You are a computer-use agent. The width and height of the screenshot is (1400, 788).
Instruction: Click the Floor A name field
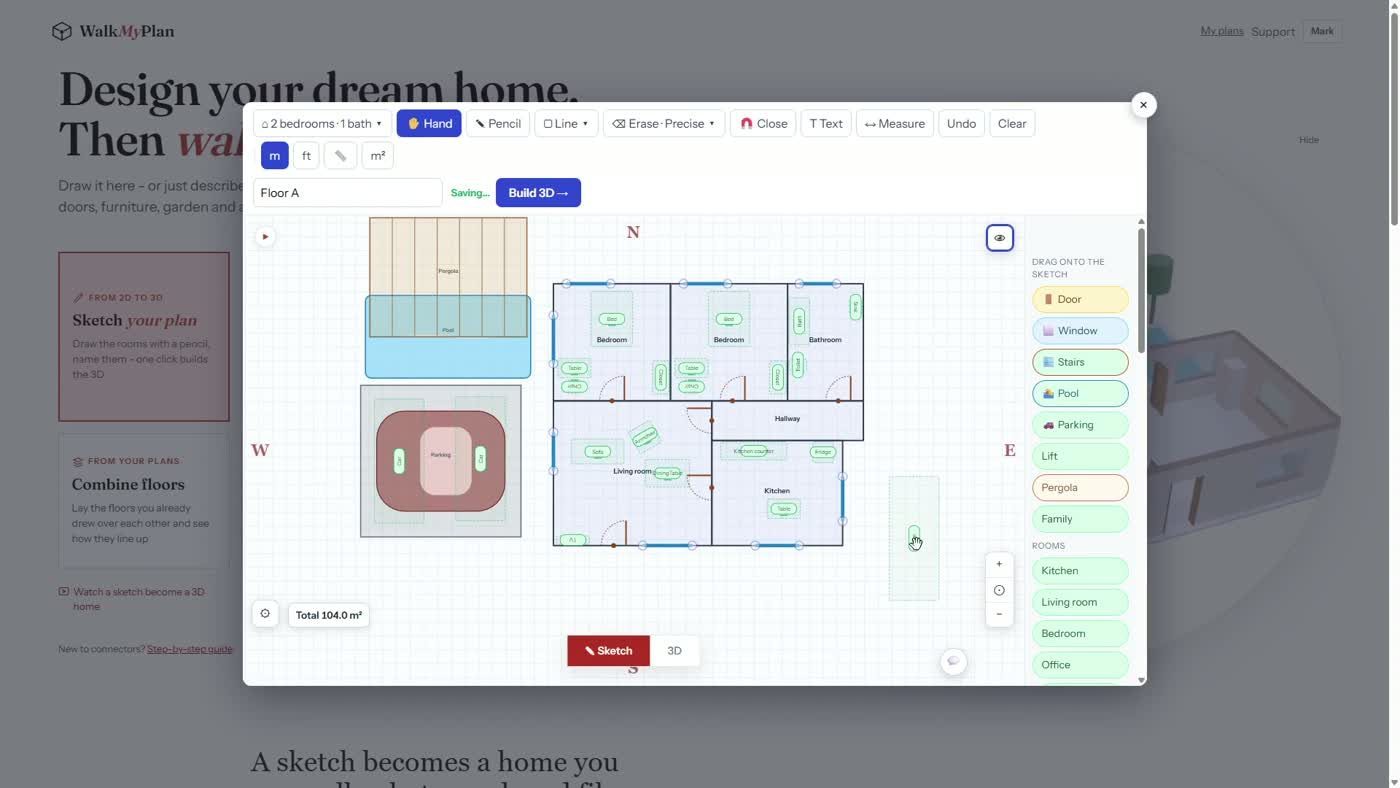347,192
